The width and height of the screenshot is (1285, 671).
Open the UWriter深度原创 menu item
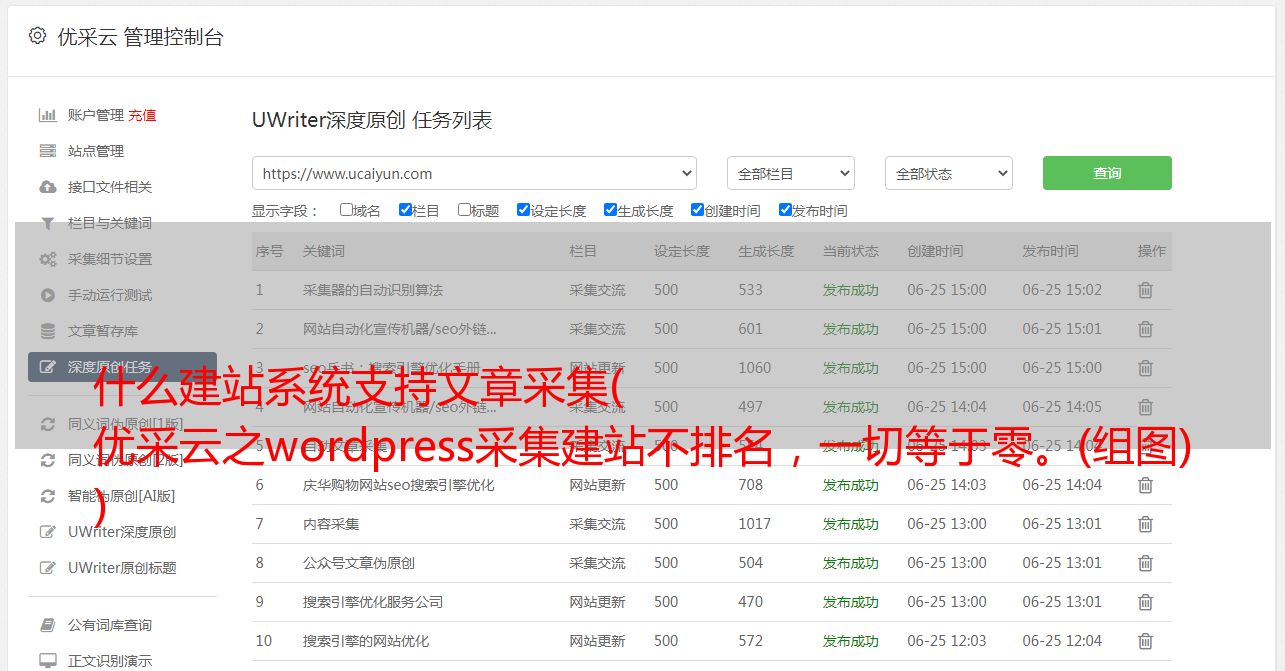pyautogui.click(x=122, y=532)
